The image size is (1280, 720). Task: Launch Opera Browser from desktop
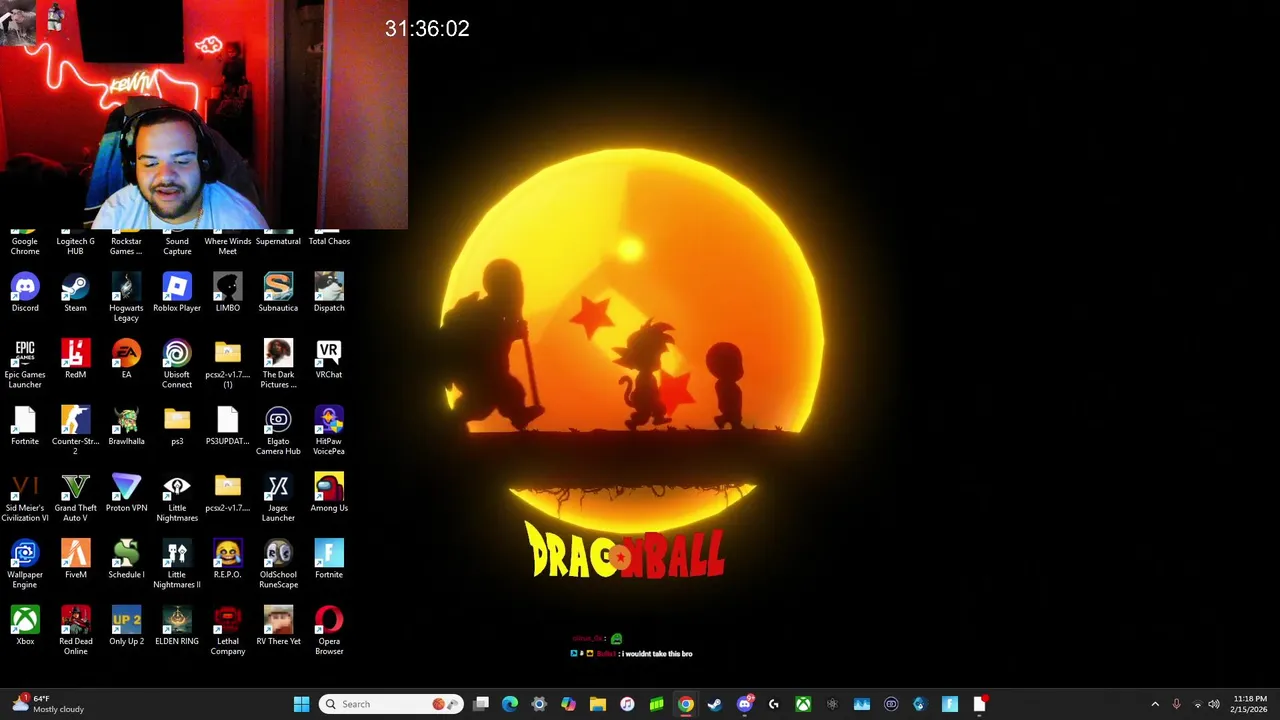pos(329,631)
